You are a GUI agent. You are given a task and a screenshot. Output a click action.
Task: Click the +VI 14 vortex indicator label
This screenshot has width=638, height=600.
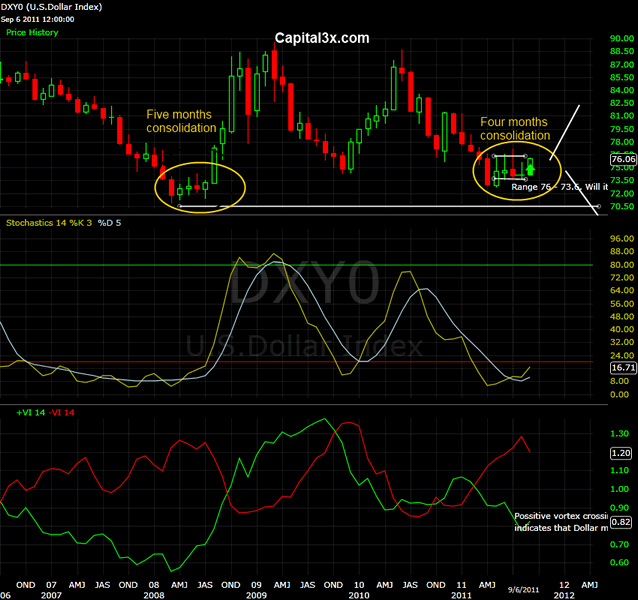pos(31,413)
